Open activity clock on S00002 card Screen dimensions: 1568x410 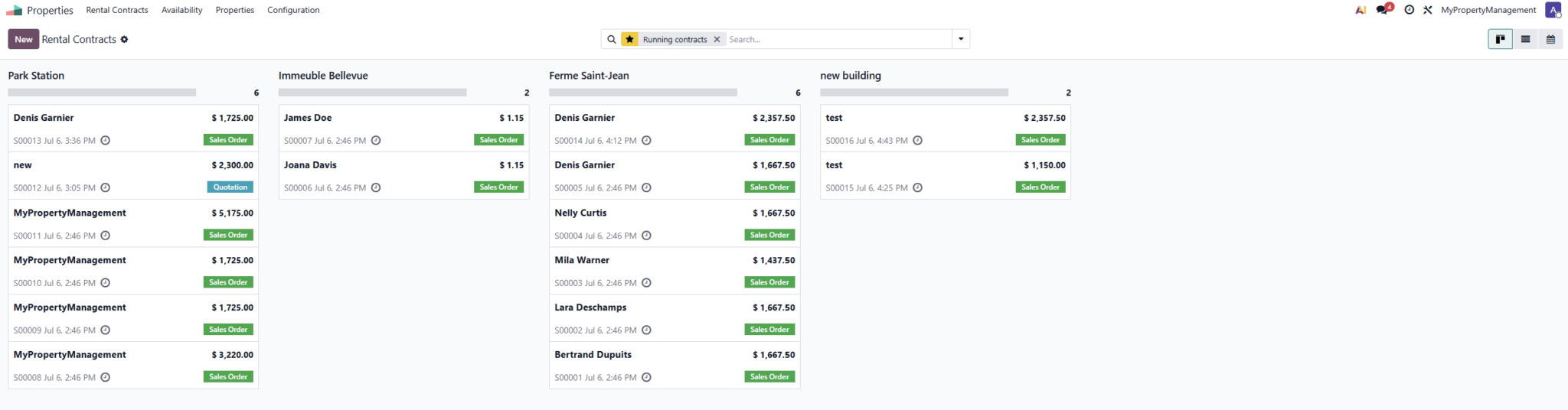[x=646, y=330]
